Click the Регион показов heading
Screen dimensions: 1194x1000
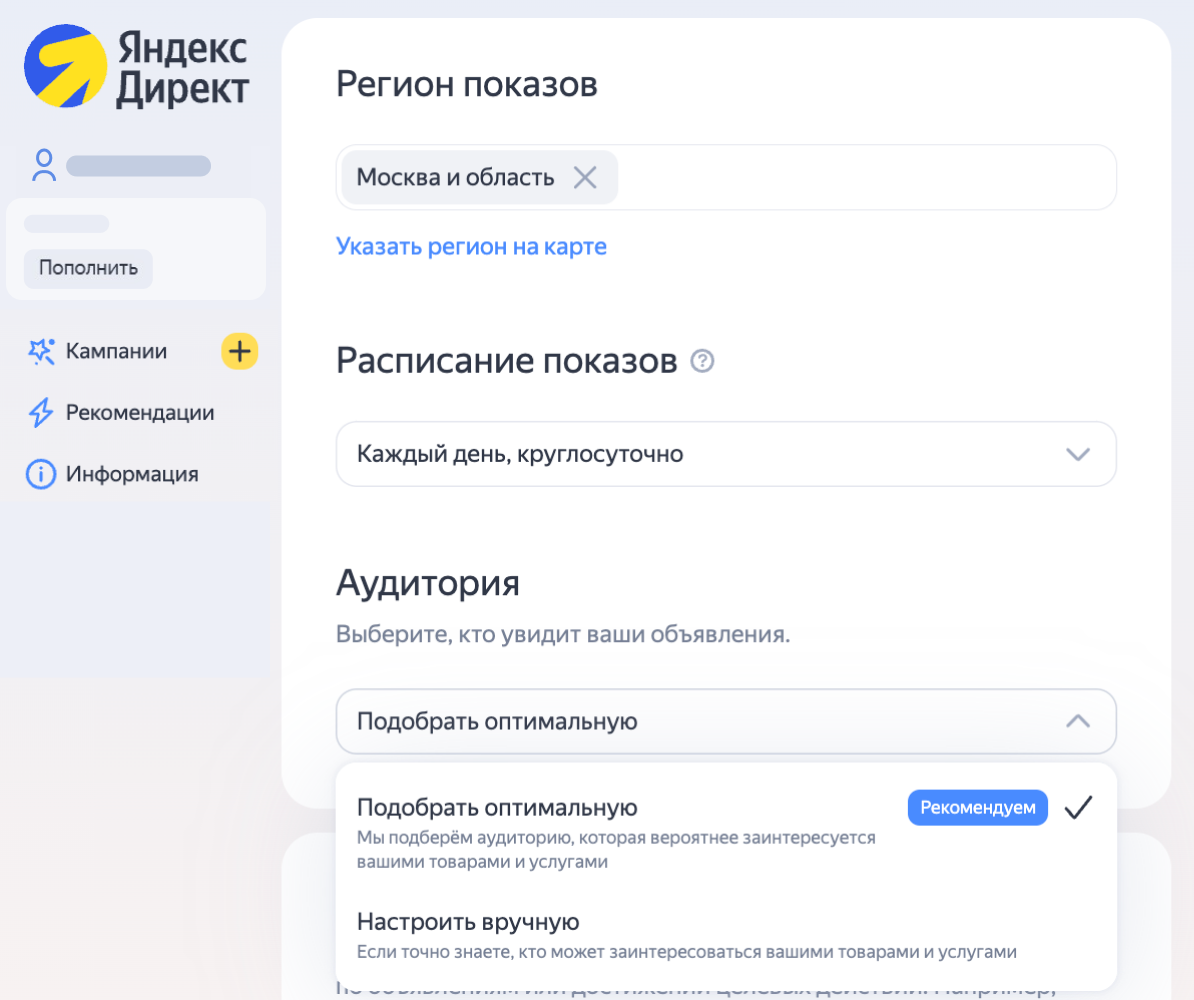[467, 84]
